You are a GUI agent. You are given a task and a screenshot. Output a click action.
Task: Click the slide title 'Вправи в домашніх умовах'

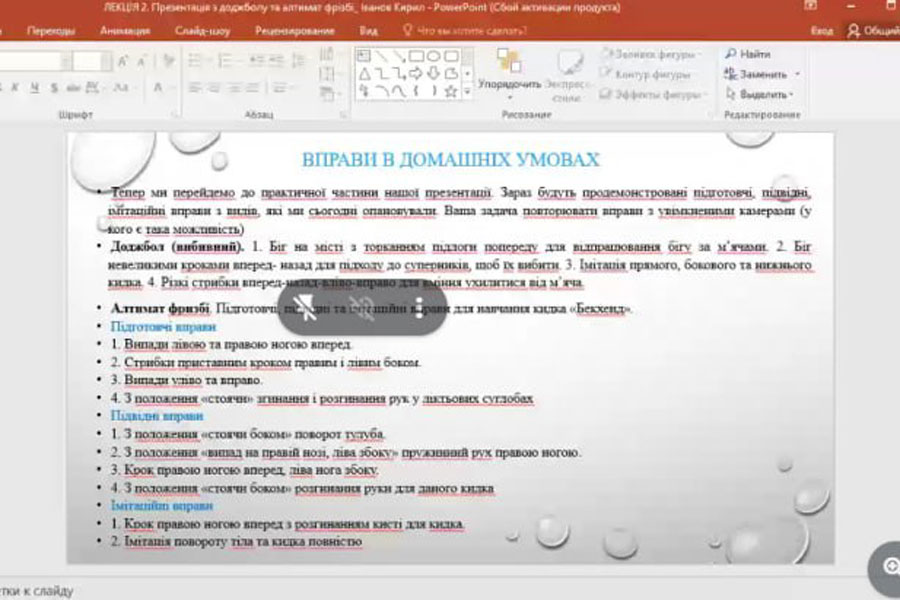click(x=450, y=160)
